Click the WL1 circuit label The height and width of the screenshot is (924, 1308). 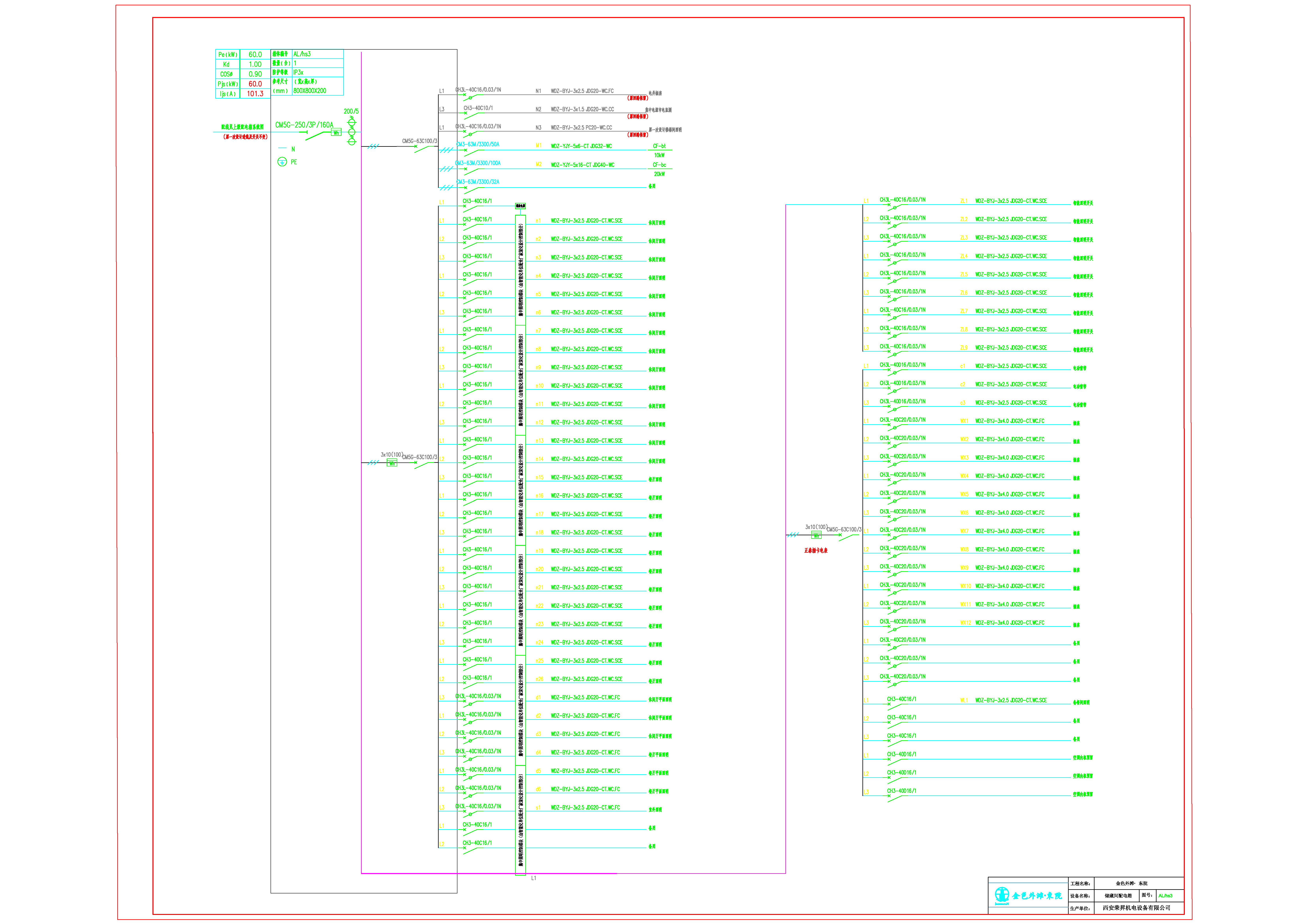[964, 700]
